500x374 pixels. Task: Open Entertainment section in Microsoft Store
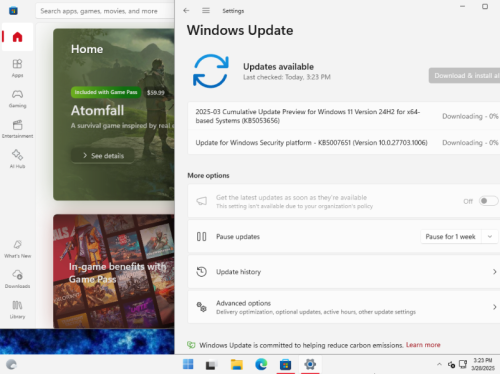(x=17, y=129)
